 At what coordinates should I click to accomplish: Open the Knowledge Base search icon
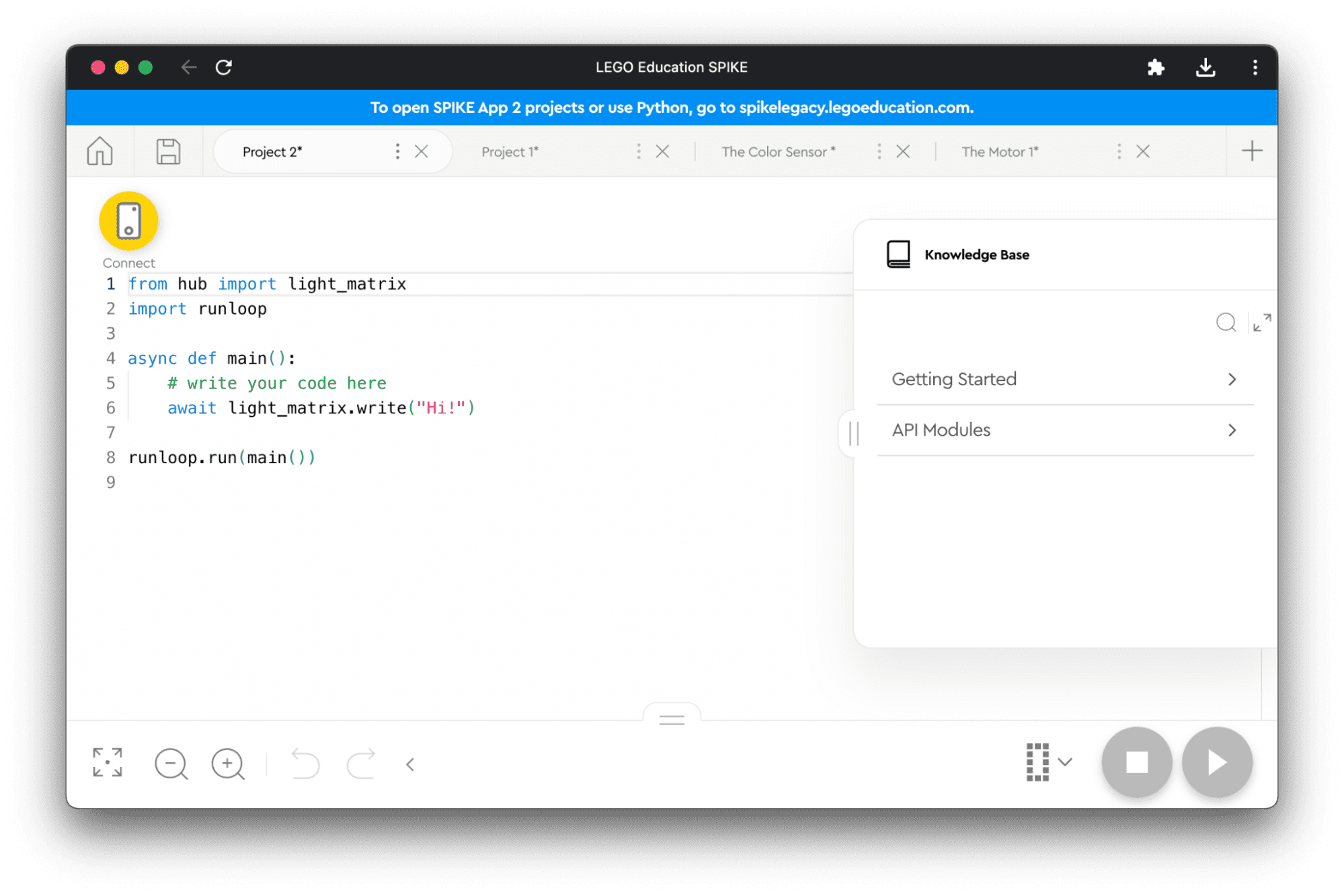[x=1225, y=322]
